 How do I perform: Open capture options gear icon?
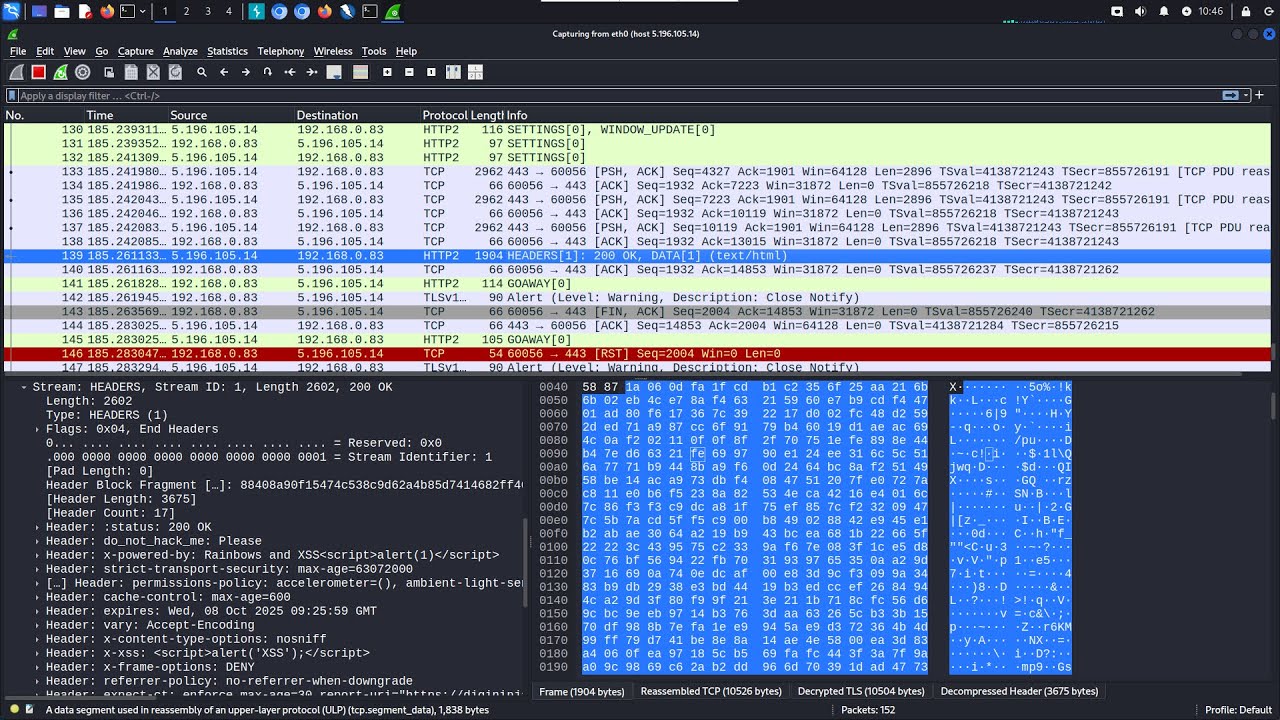83,72
